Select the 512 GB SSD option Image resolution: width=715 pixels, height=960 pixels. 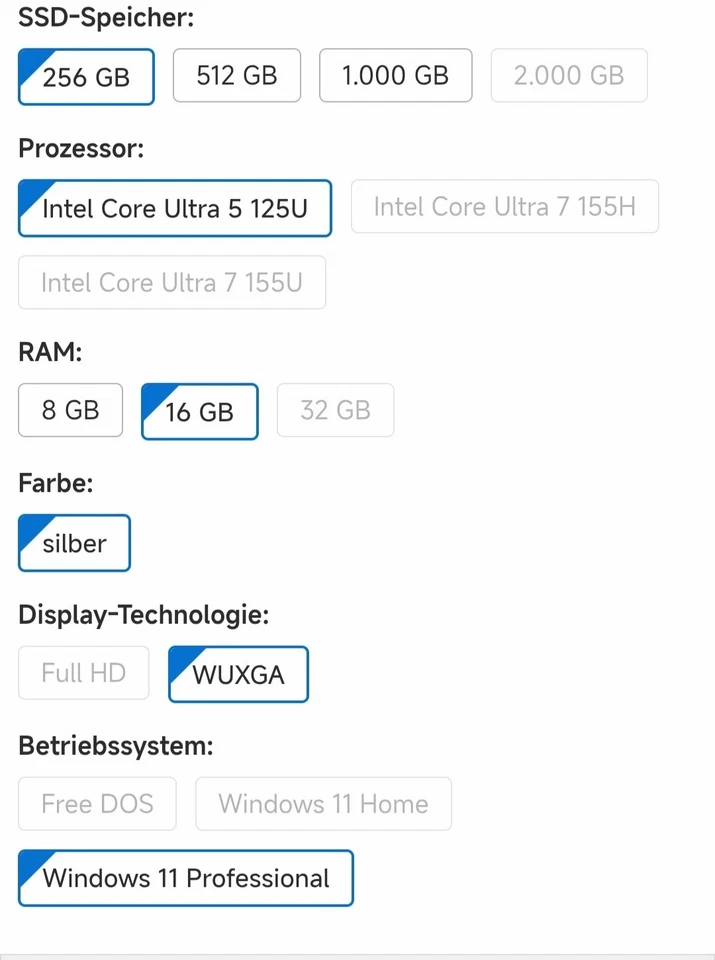[x=236, y=75]
